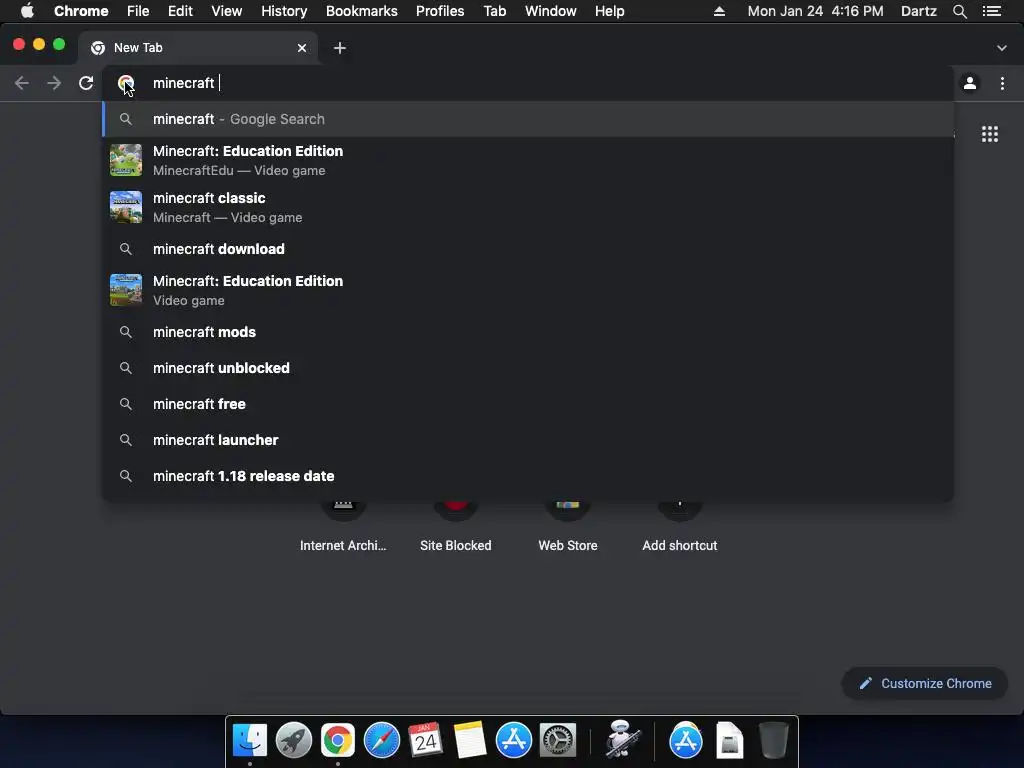Click the Google icon in address bar

(125, 83)
